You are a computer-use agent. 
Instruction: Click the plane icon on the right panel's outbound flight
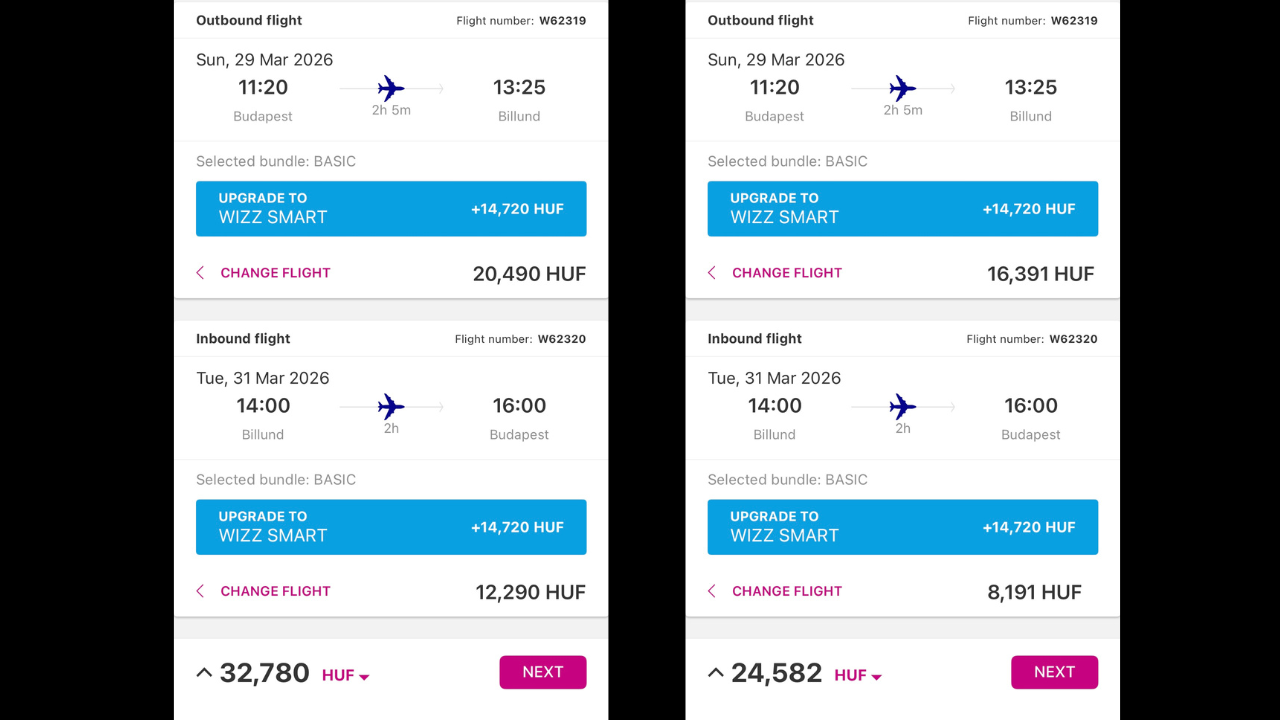(903, 88)
